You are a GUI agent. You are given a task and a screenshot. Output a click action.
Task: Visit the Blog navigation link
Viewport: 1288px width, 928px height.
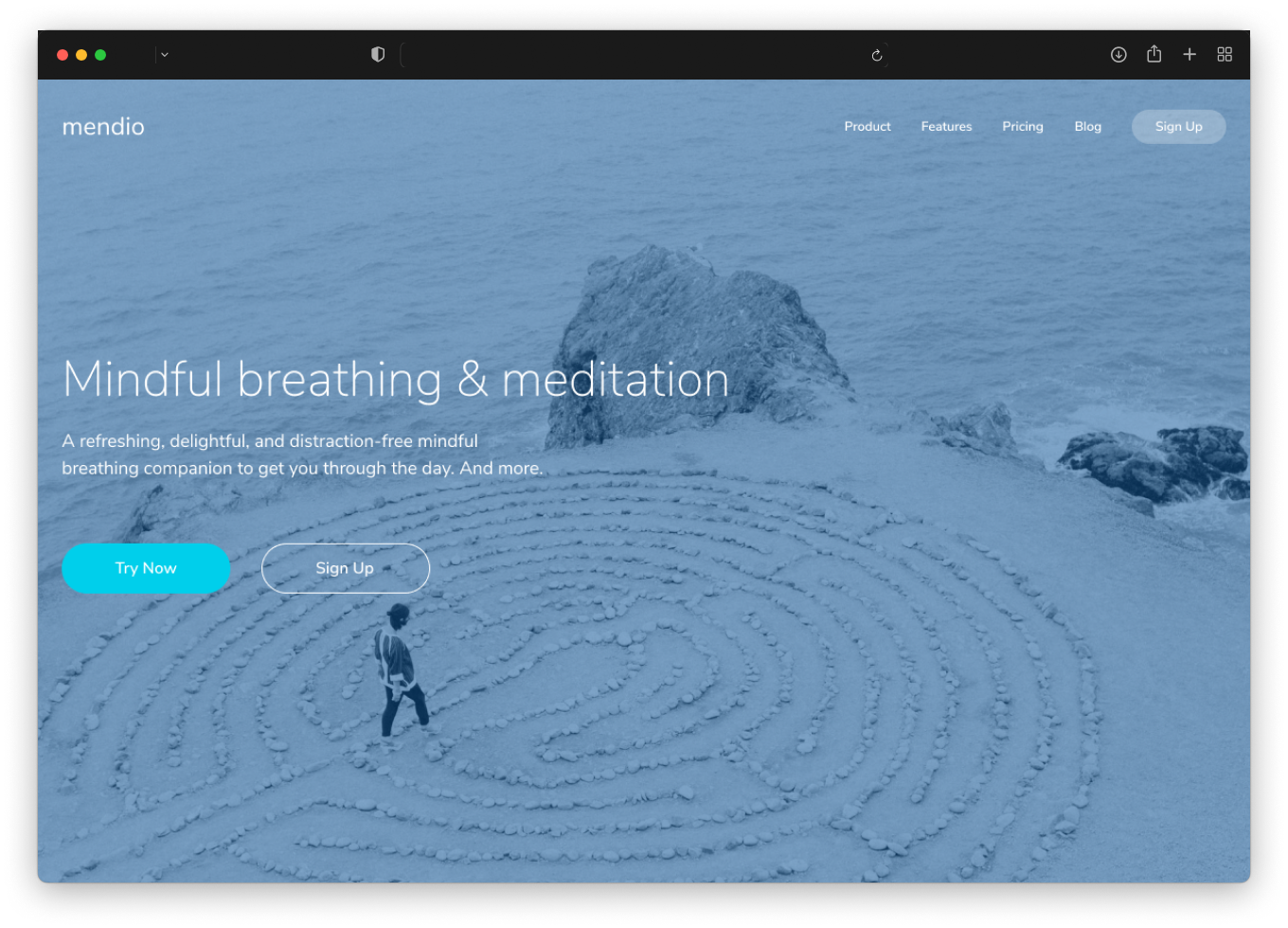1088,127
